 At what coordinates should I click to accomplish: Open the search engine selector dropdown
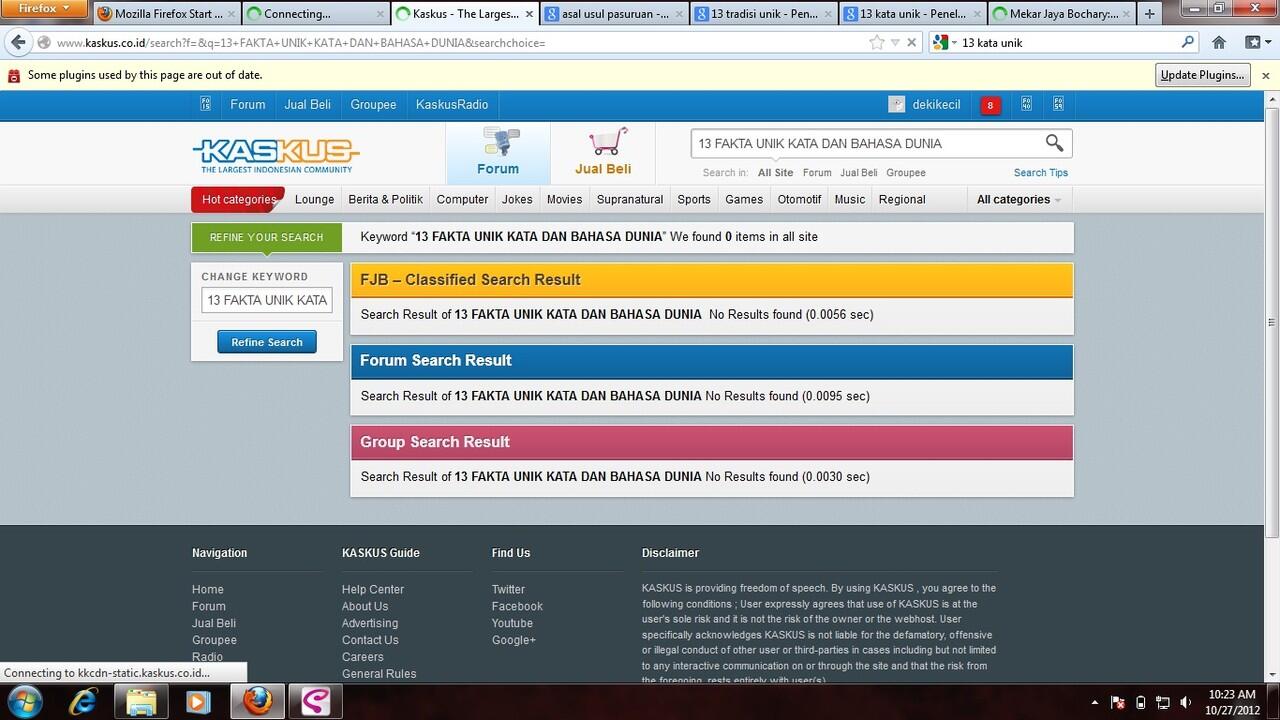pyautogui.click(x=945, y=43)
